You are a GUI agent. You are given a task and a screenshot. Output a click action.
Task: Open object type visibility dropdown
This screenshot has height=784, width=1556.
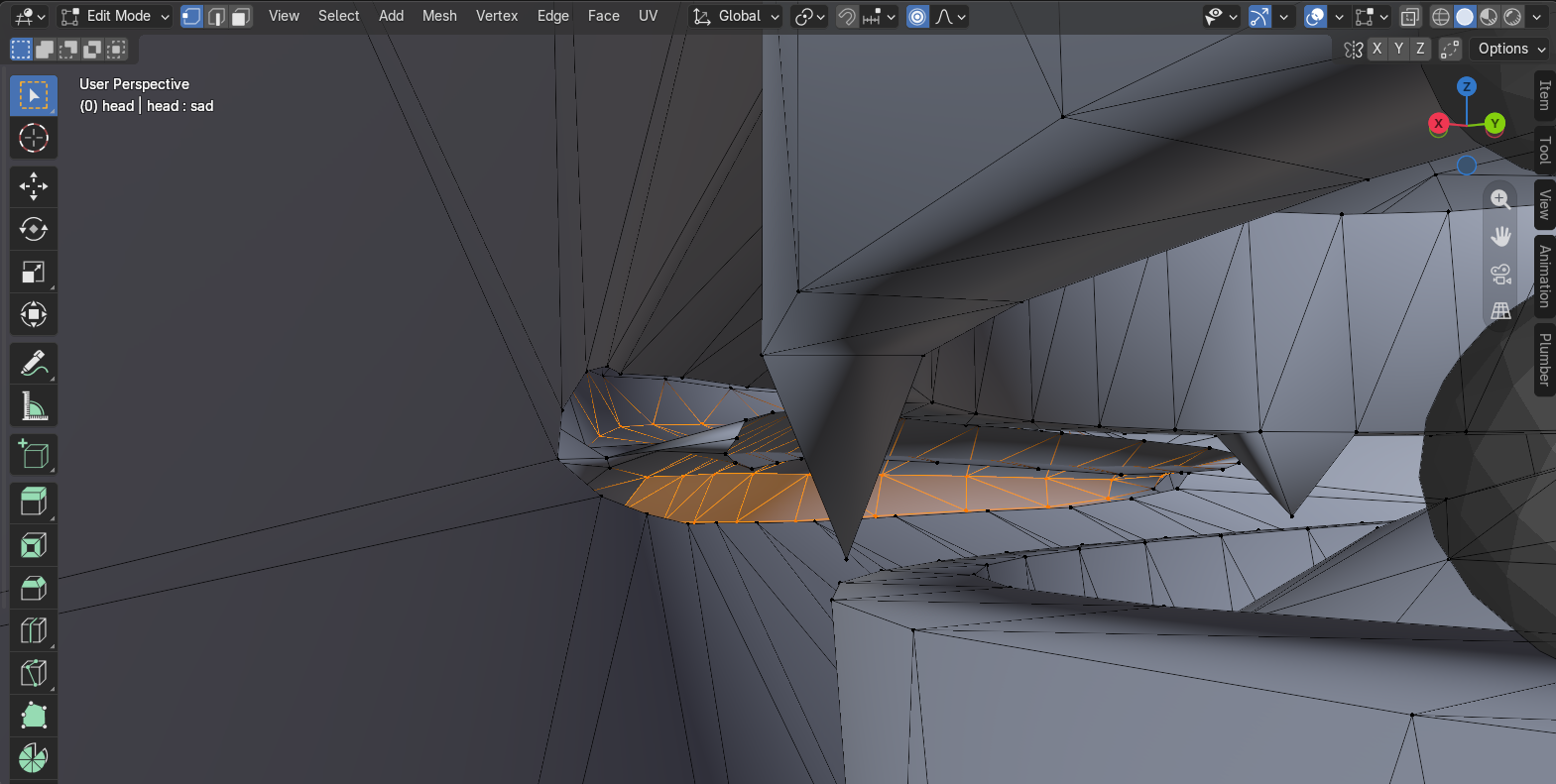[1221, 17]
